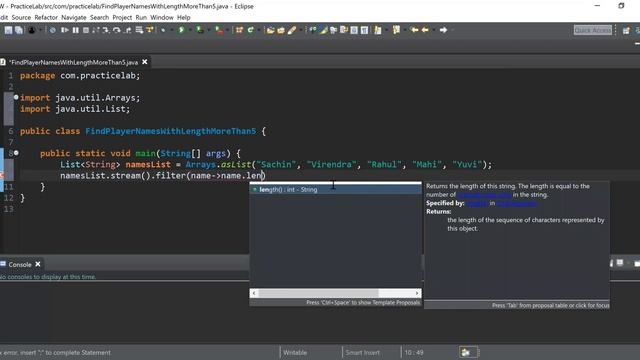Click the green Run button icon
The width and height of the screenshot is (640, 360).
pos(181,30)
